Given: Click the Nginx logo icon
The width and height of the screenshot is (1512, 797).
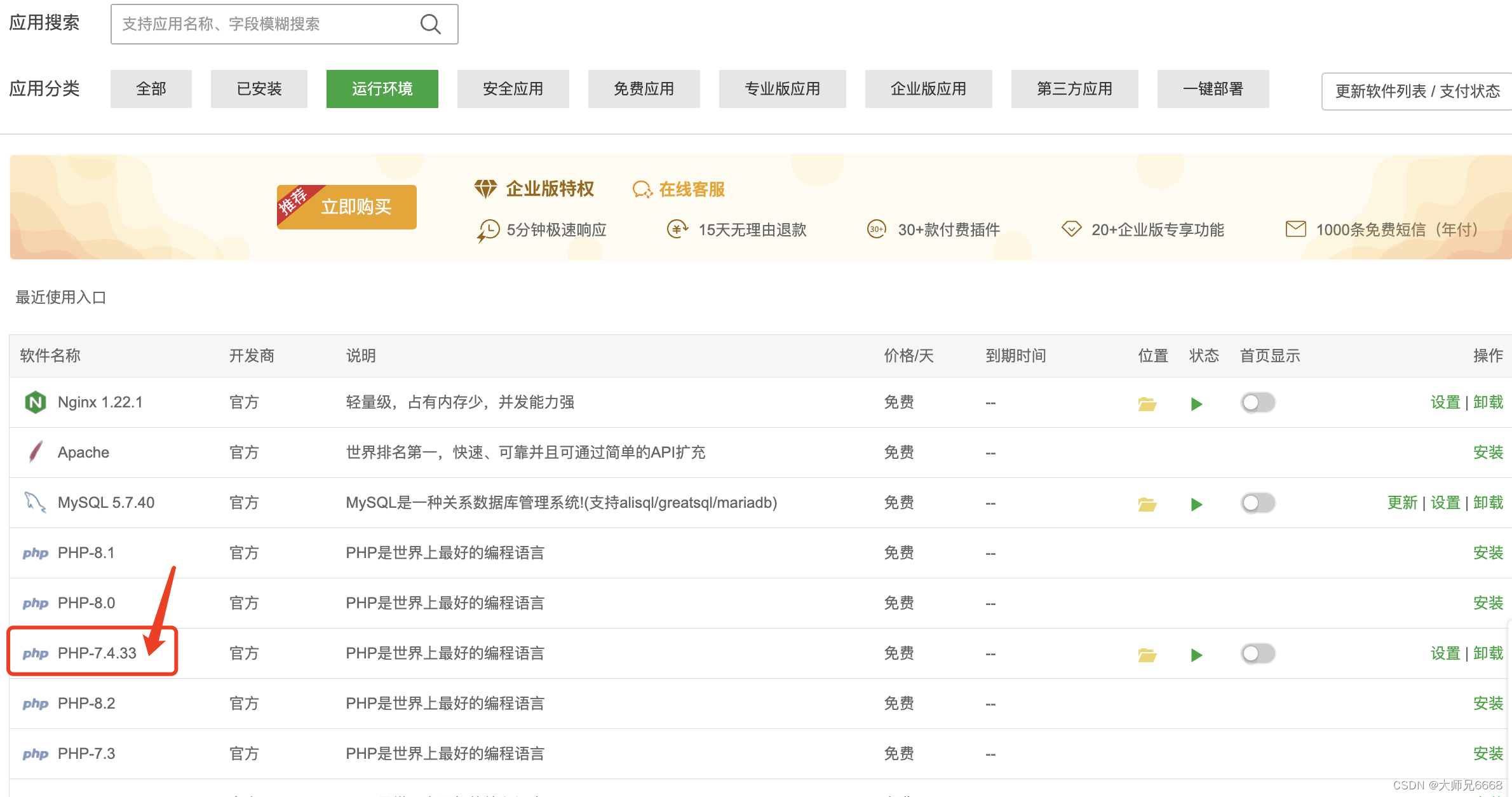Looking at the screenshot, I should click(36, 402).
